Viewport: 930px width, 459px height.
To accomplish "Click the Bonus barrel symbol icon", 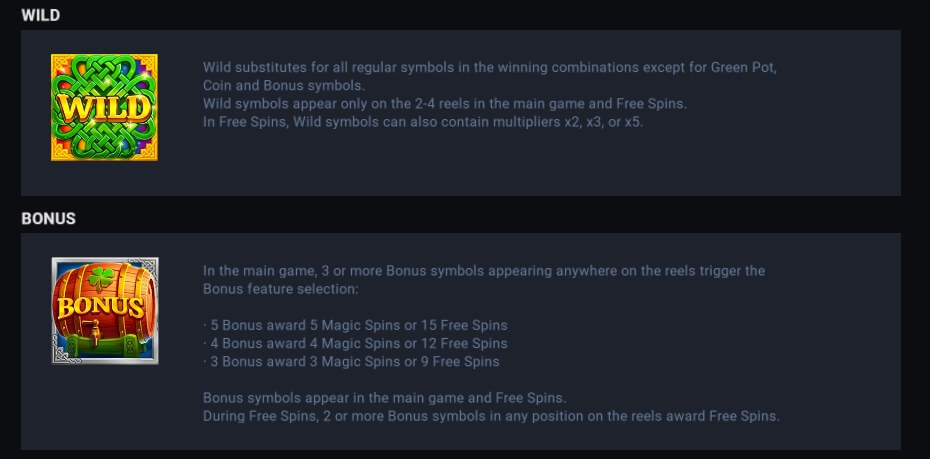I will [105, 310].
